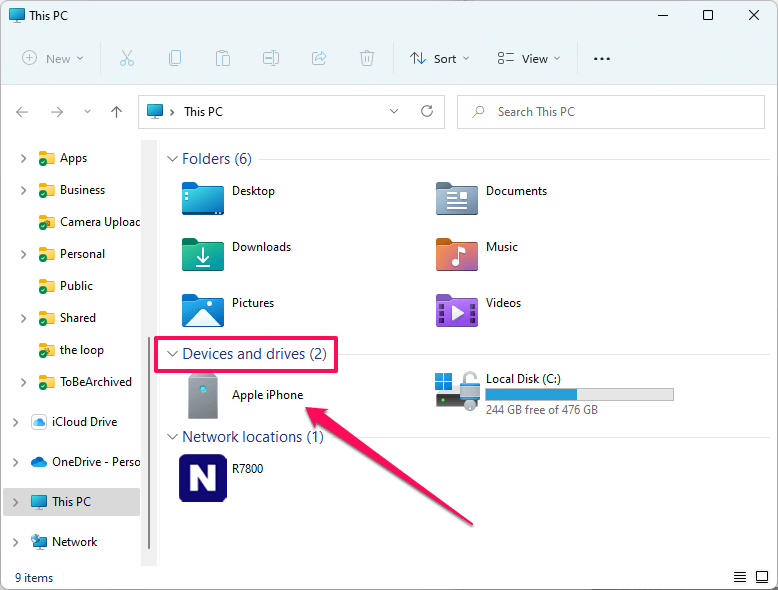The height and width of the screenshot is (590, 778).
Task: Click the navigation pane scrollbar
Action: point(149,443)
